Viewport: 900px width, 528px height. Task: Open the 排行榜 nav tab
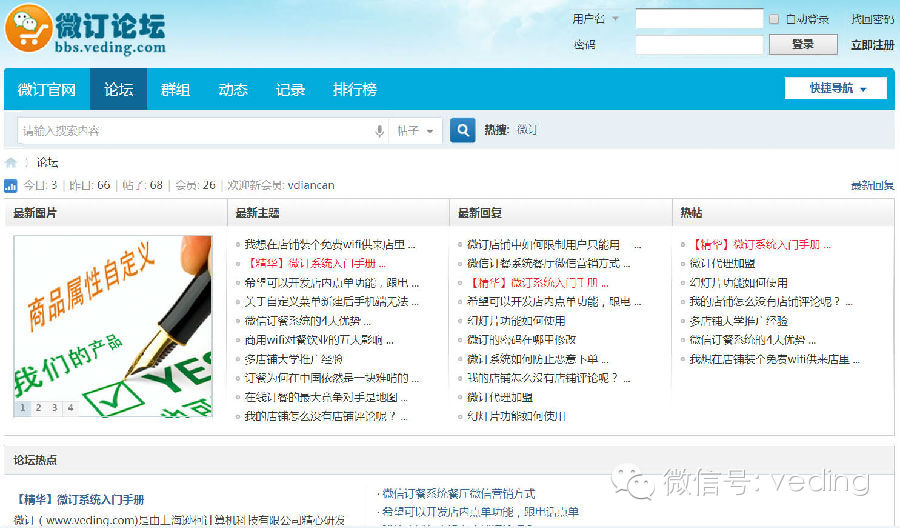(355, 90)
